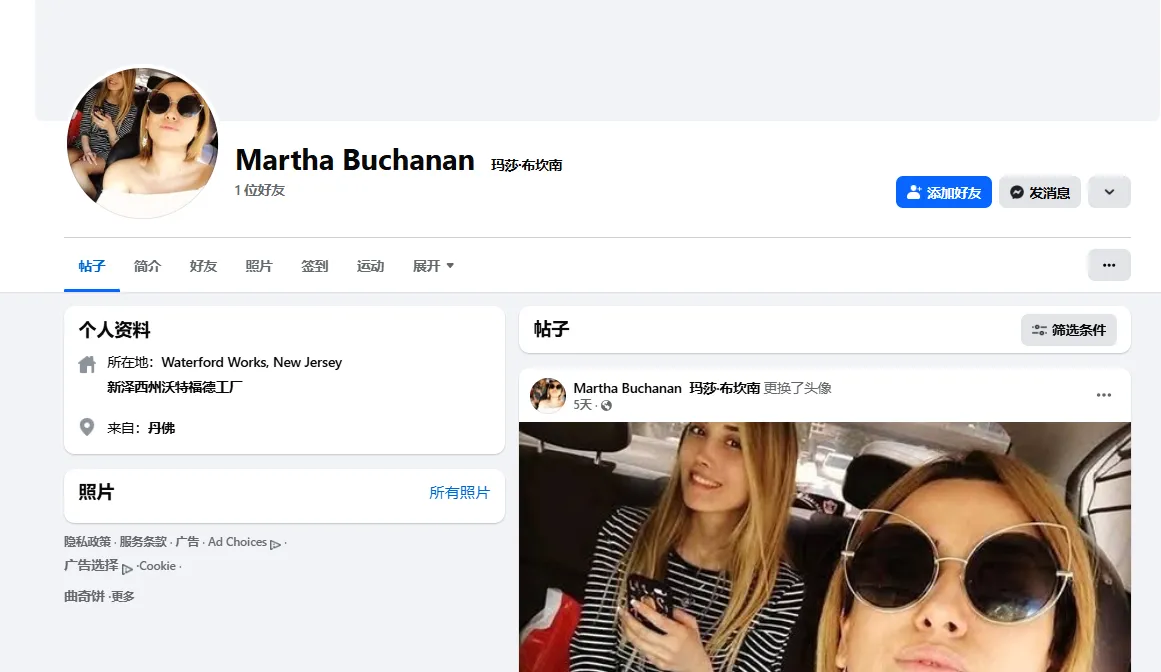Image resolution: width=1161 pixels, height=672 pixels.
Task: Open the 签到 tab
Action: coord(315,266)
